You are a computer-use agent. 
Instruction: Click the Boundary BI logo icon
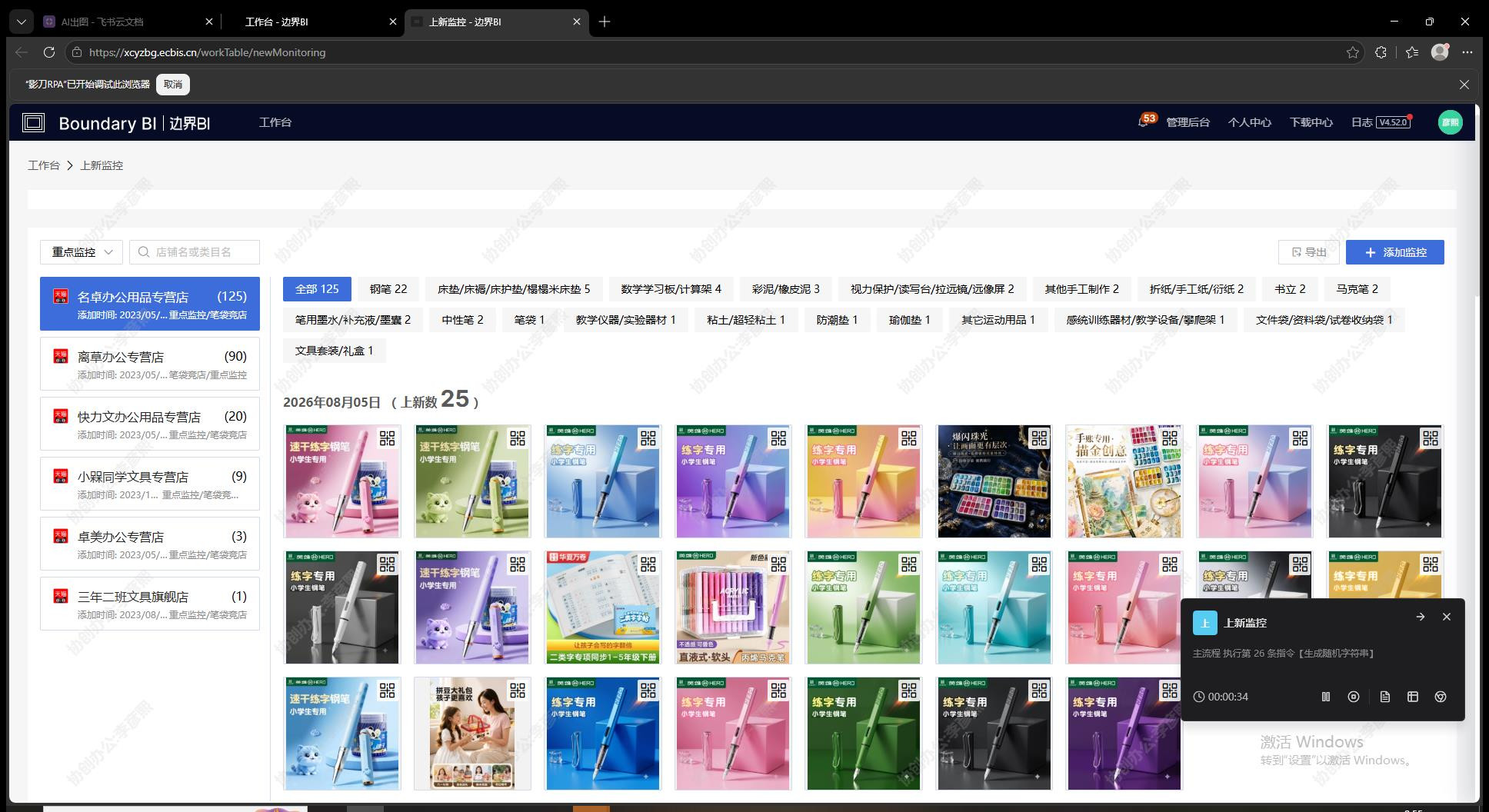coord(34,122)
